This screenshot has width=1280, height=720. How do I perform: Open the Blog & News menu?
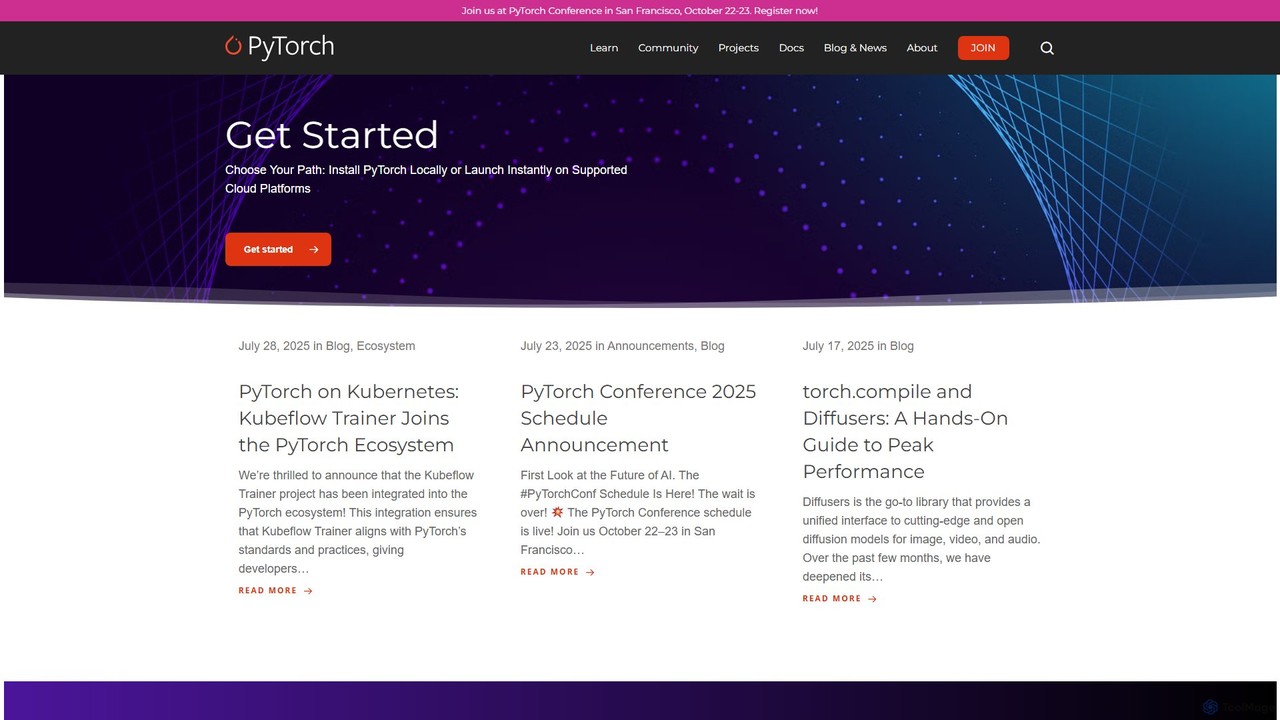(x=855, y=48)
